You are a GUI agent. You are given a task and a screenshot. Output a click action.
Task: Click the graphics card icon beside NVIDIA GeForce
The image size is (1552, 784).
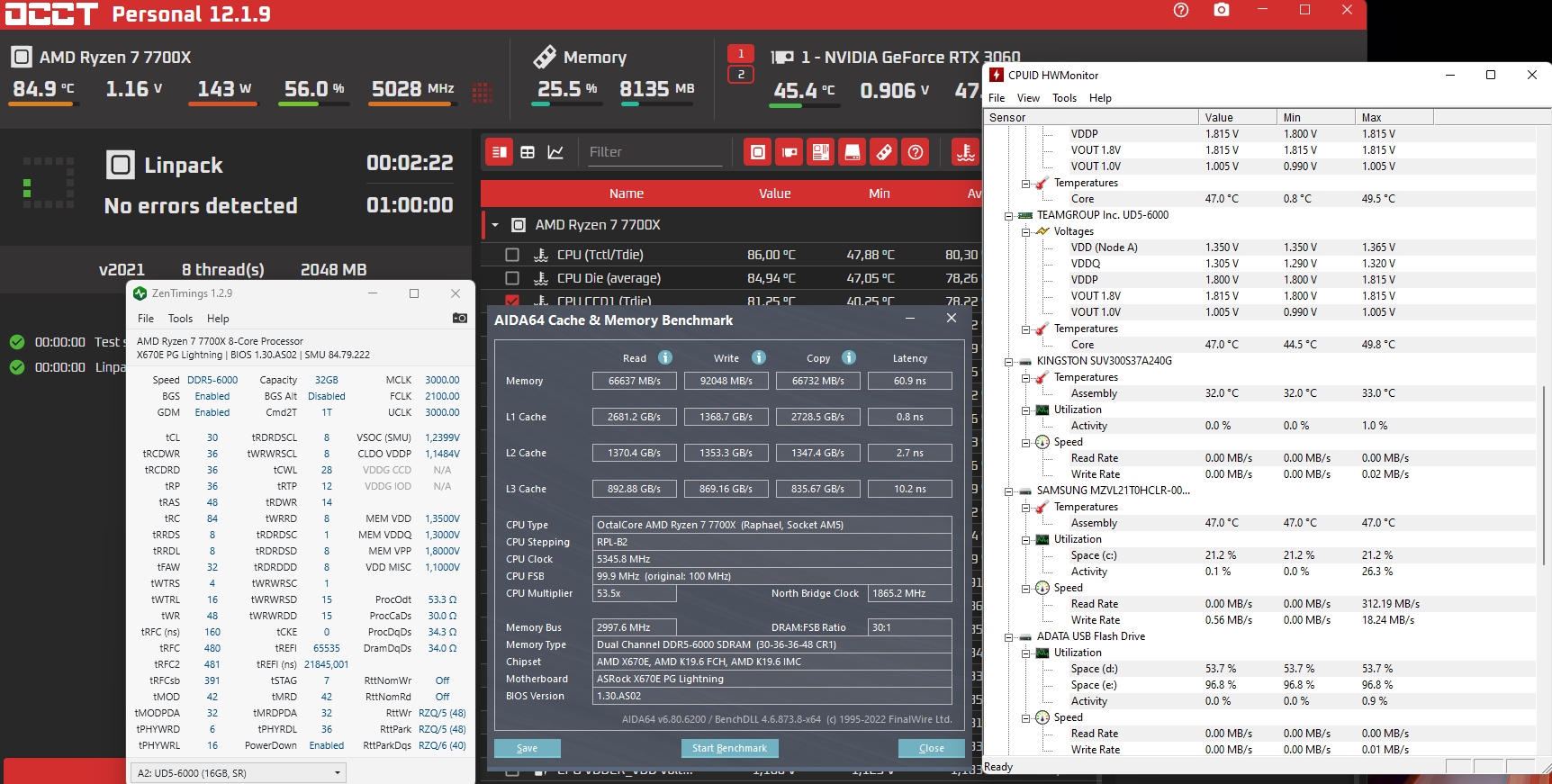coord(782,57)
